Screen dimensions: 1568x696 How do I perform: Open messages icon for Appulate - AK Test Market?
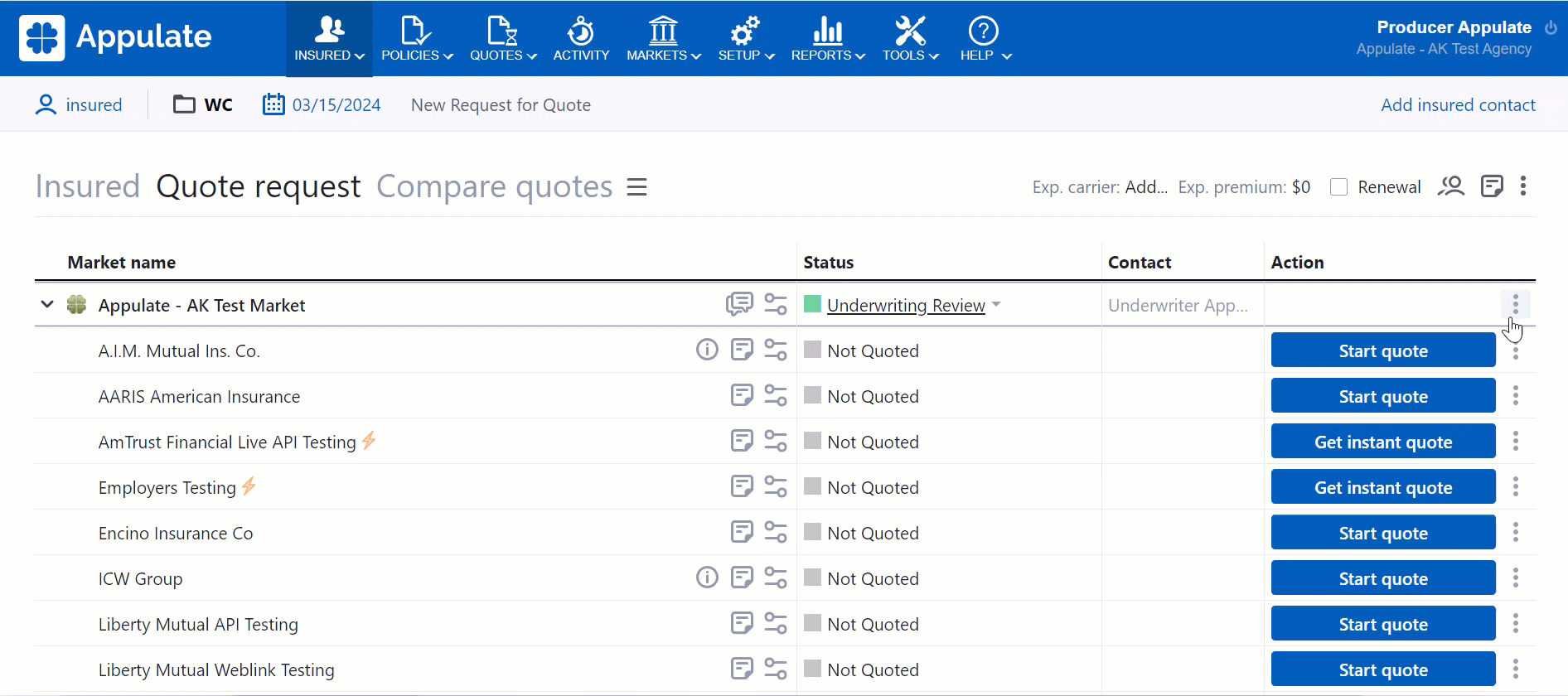(739, 304)
